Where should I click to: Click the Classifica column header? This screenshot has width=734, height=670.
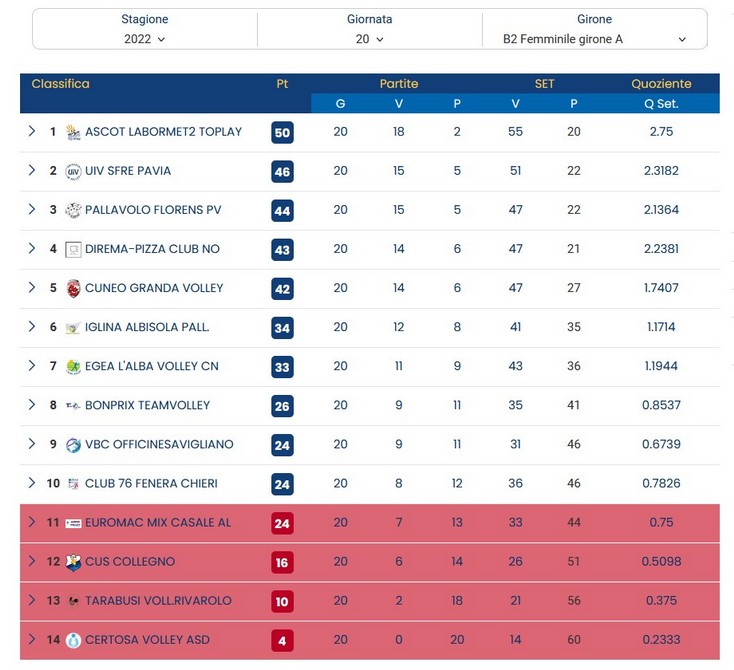click(60, 84)
